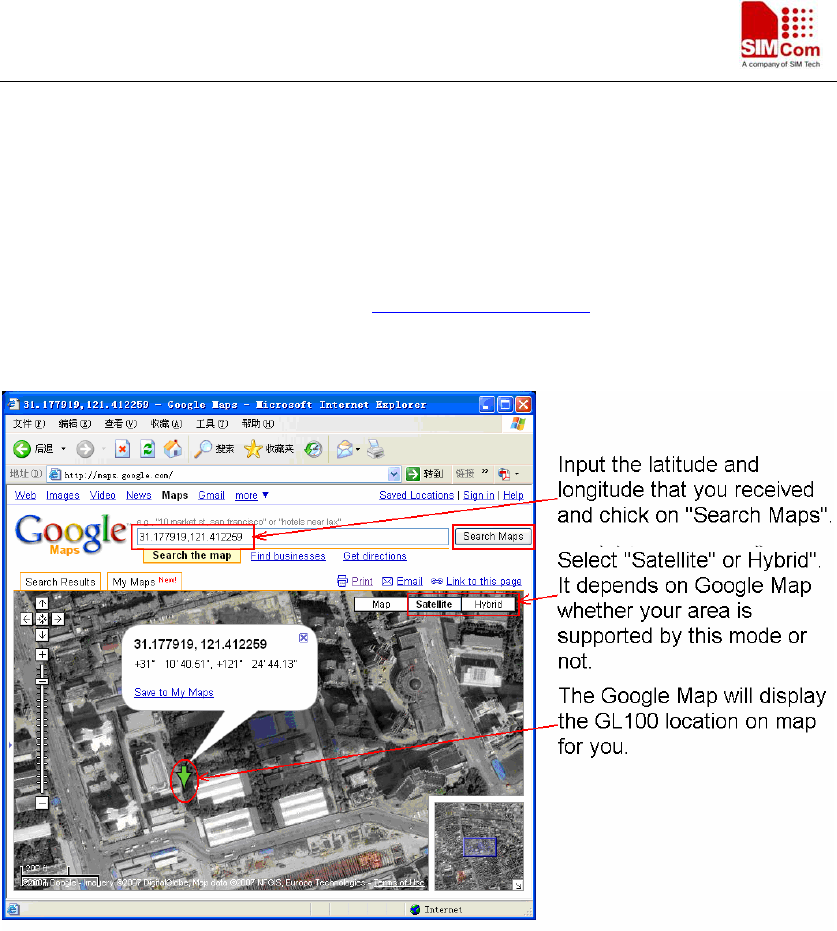Viewport: 837px width, 931px height.
Task: Expand the Mail icon dropdown arrow
Action: click(358, 449)
